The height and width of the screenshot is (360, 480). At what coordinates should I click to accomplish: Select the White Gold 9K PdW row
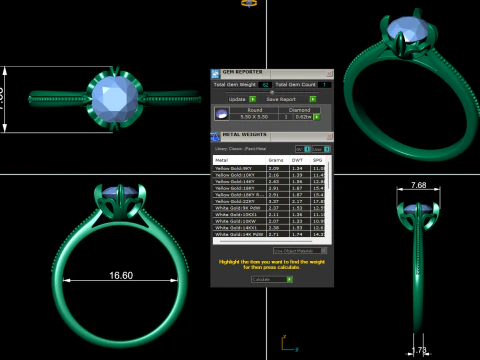coord(269,208)
